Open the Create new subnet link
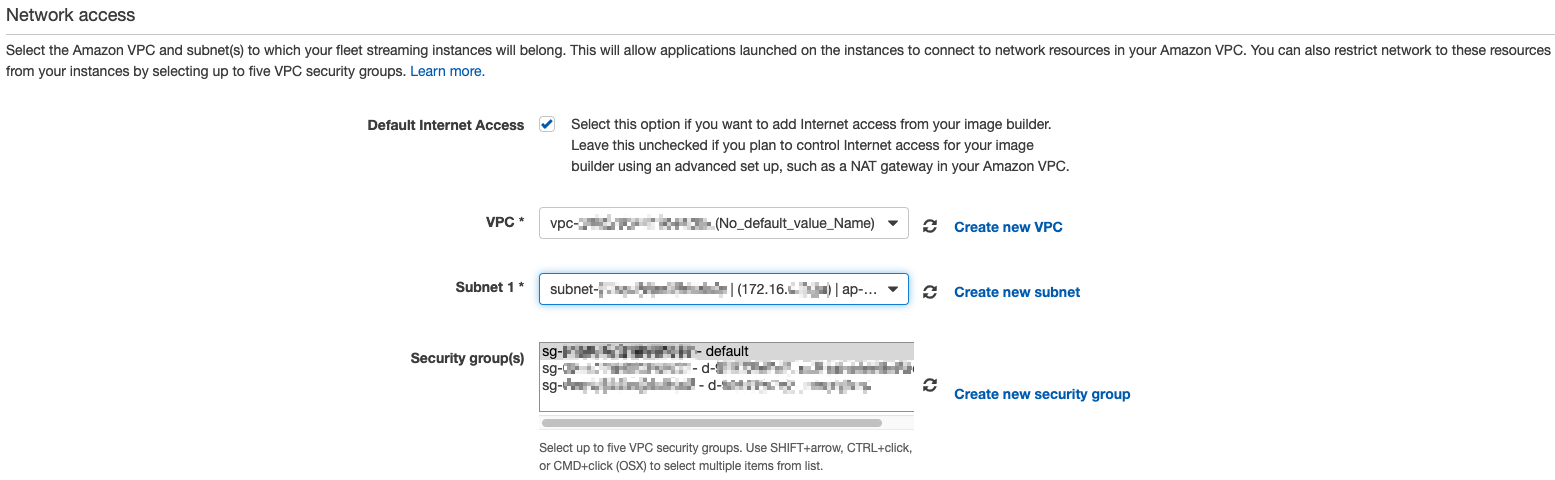The width and height of the screenshot is (1555, 480). (1017, 292)
